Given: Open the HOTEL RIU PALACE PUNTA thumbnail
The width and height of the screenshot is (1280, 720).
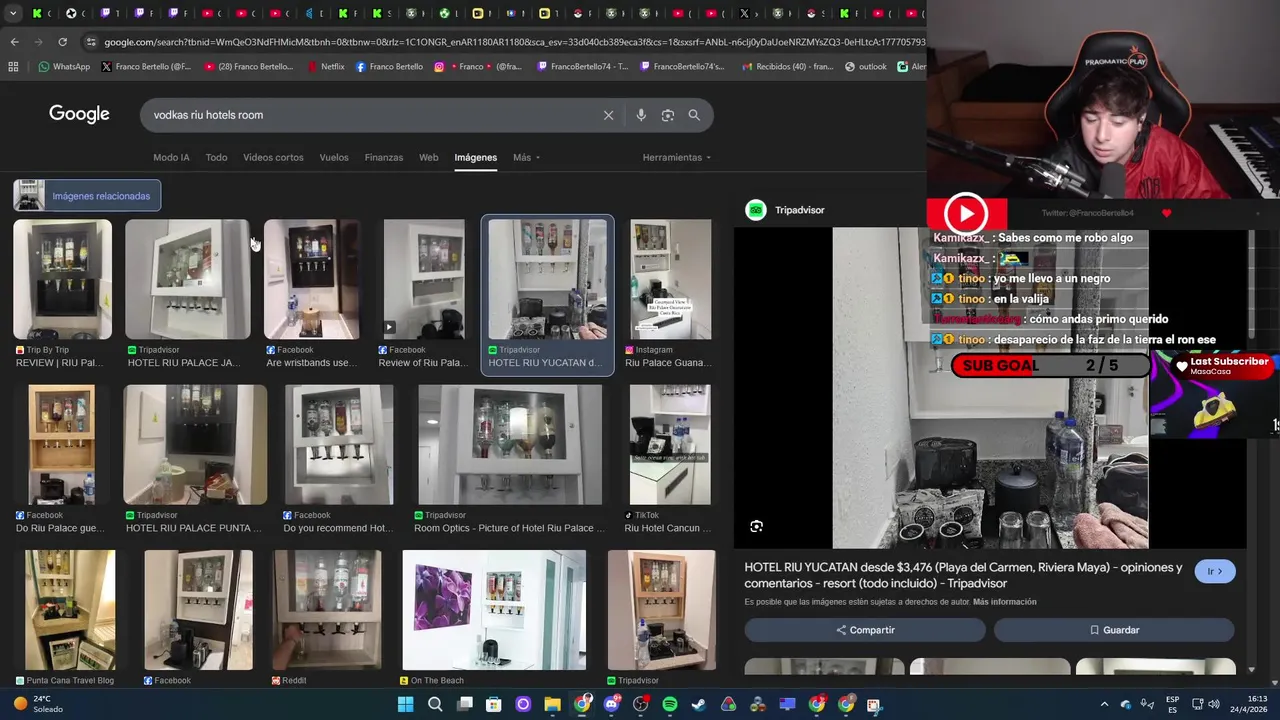Looking at the screenshot, I should (195, 445).
